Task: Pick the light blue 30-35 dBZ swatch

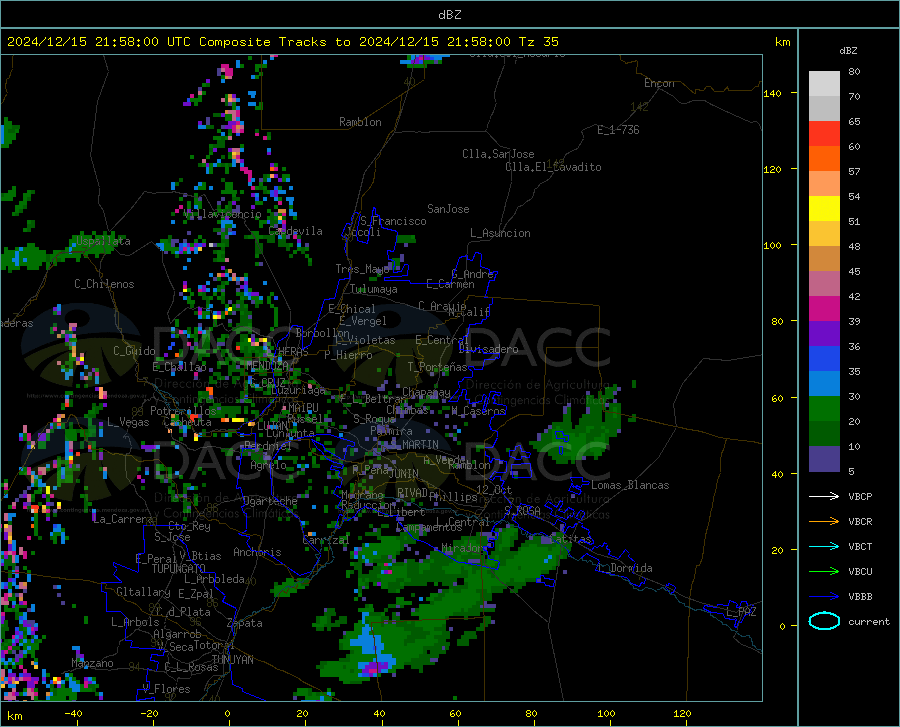Action: (824, 384)
